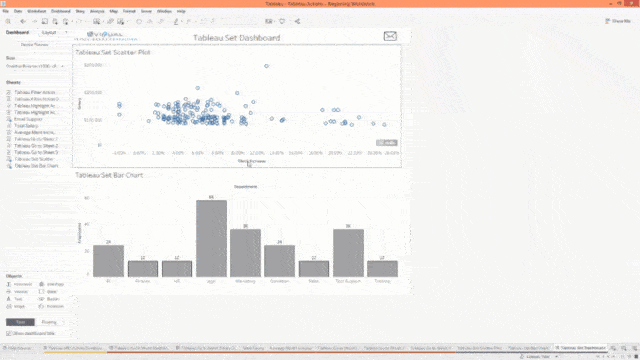
Task: Click new story icon in bottom tab bar
Action: [634, 348]
